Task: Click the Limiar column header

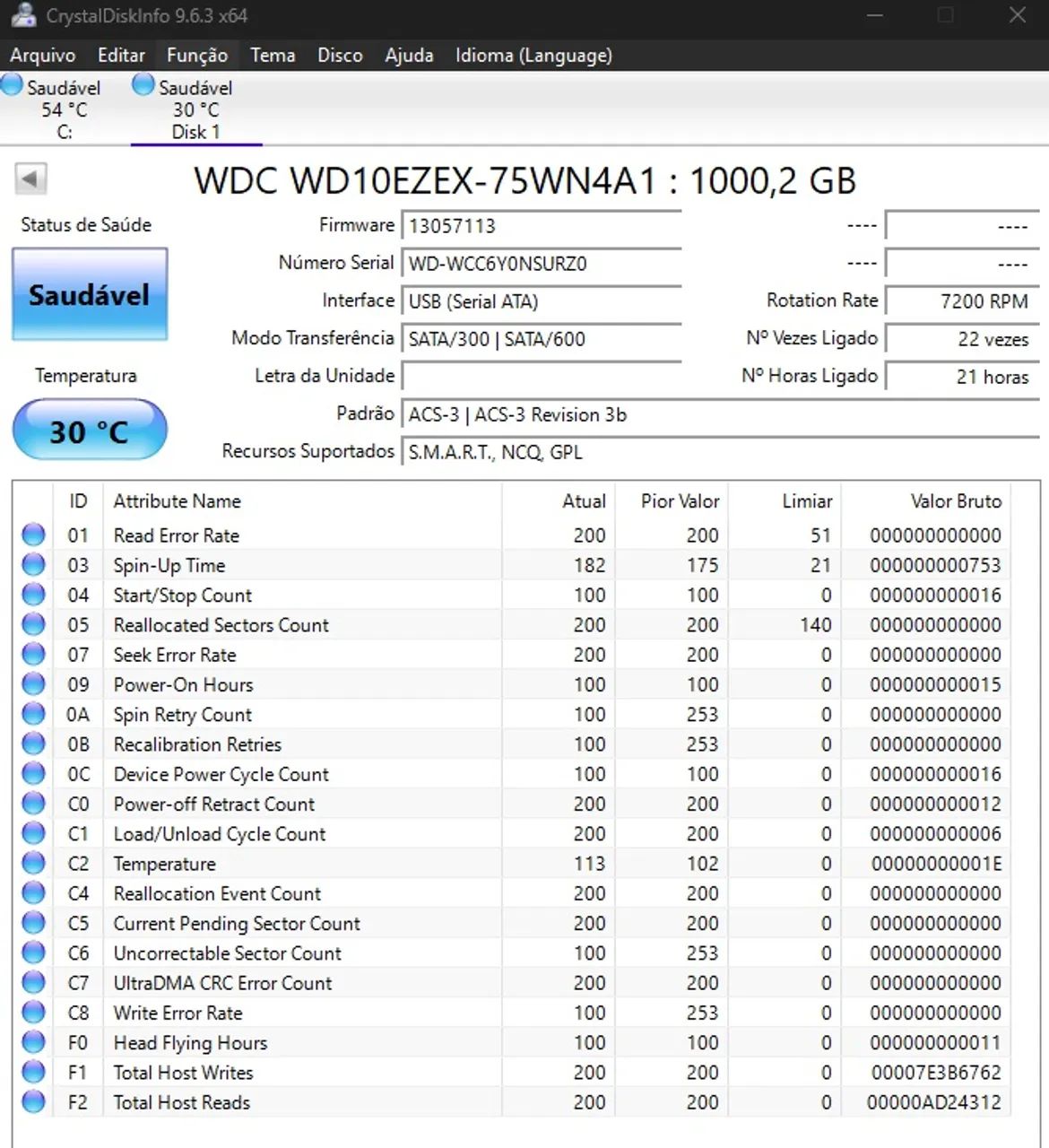Action: coord(785,501)
